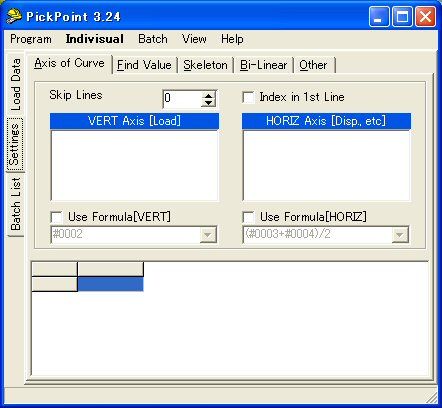Viewport: 442px width, 408px height.
Task: Increase Skip Lines with up arrow
Action: pyautogui.click(x=209, y=95)
